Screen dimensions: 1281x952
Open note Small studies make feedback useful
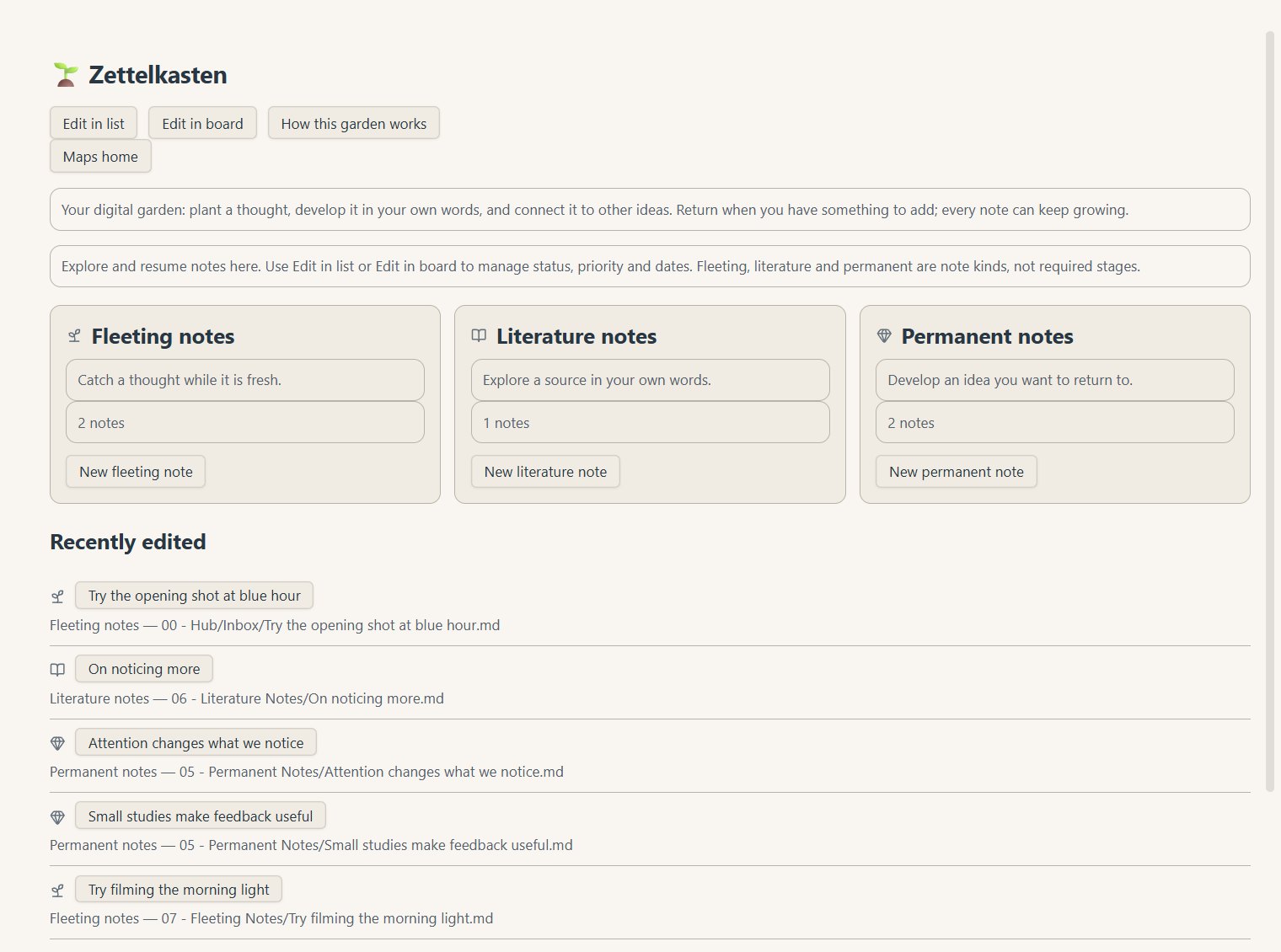(201, 816)
